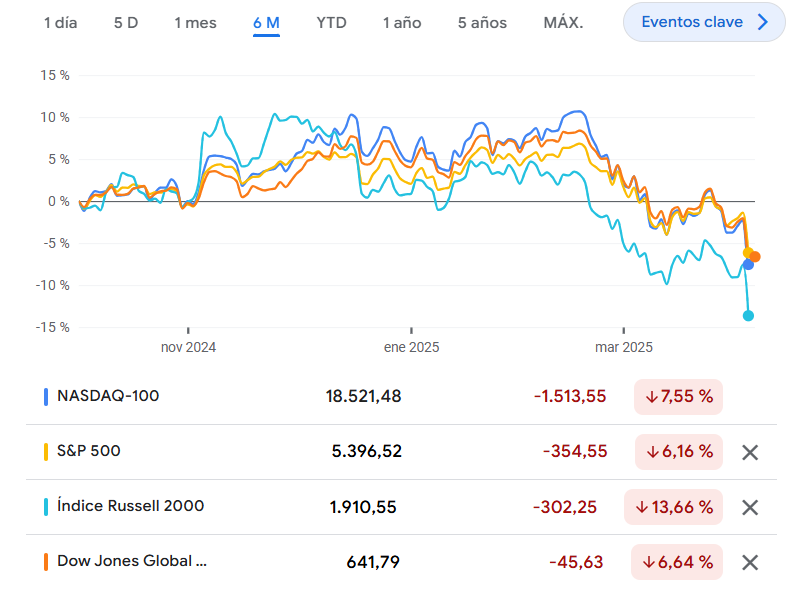
Task: Click the change value -45,63
Action: (x=576, y=562)
